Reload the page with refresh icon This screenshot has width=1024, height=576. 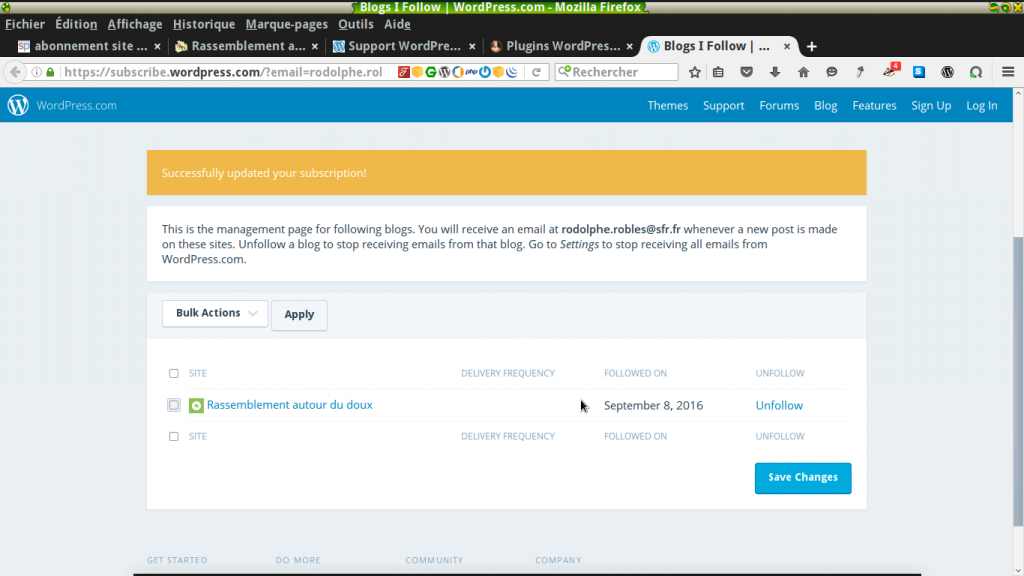pos(537,72)
